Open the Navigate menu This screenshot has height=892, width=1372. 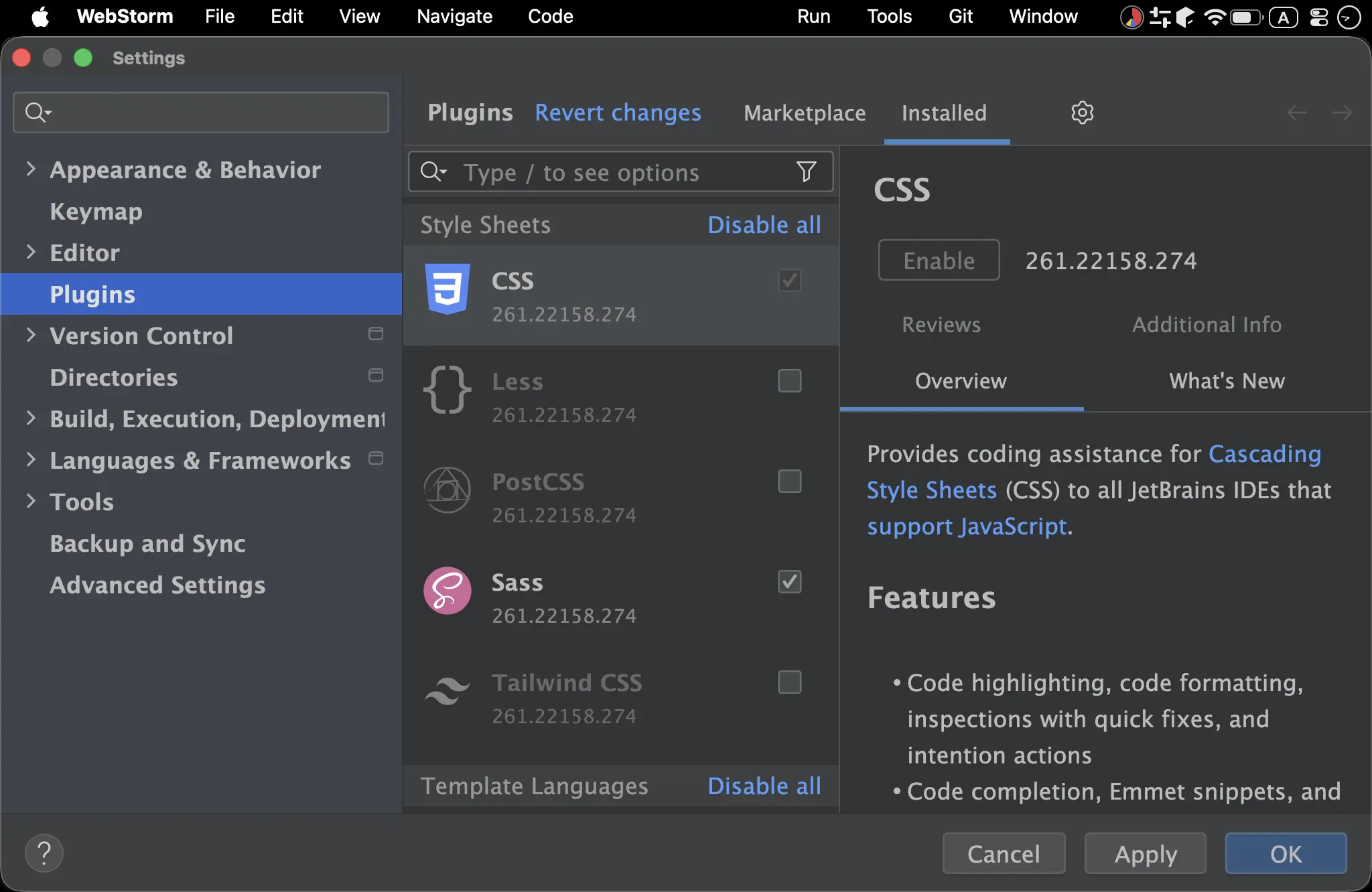pos(455,17)
